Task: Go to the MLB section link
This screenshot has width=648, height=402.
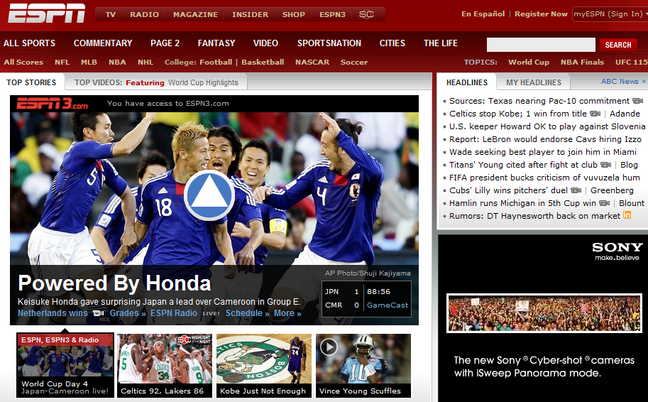Action: pyautogui.click(x=89, y=62)
